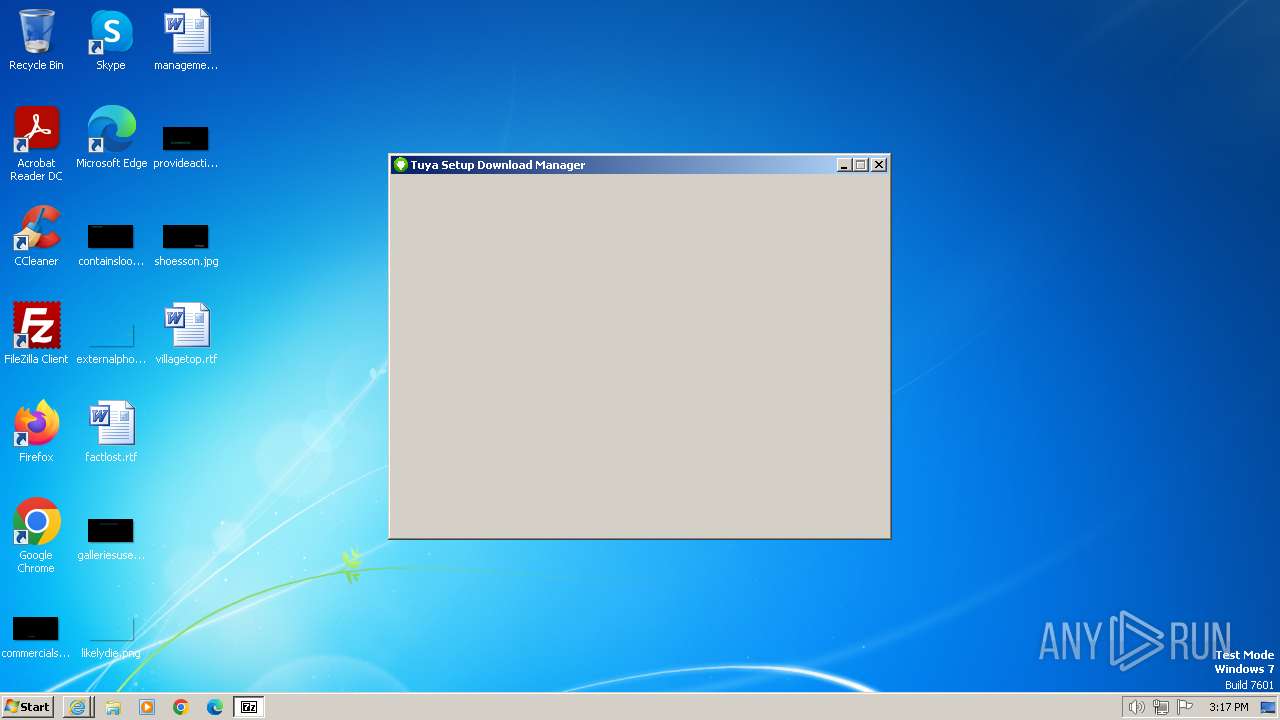Click the Tuya Setup Download Manager title icon

(400, 165)
